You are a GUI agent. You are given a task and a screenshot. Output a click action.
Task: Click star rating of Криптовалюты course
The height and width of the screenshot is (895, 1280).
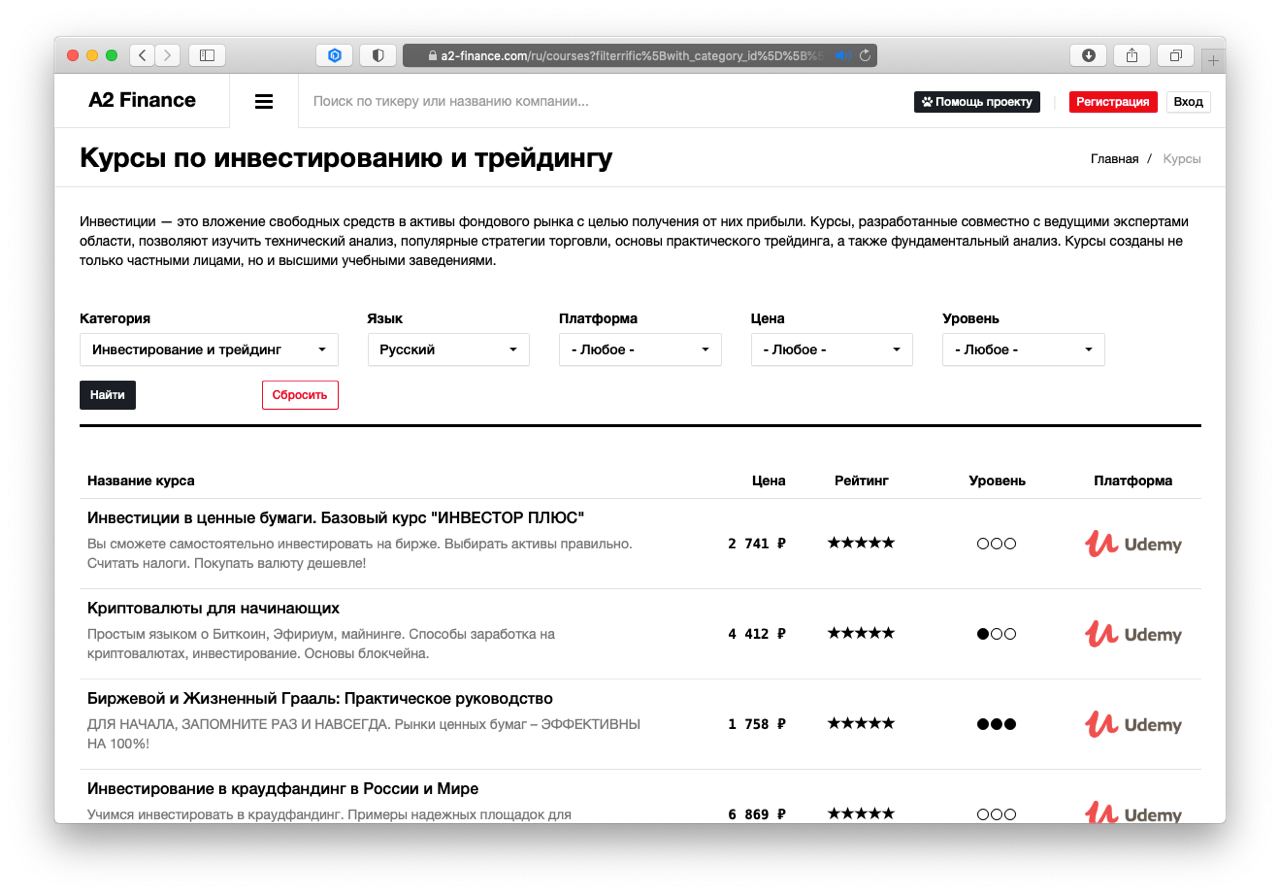(x=861, y=633)
